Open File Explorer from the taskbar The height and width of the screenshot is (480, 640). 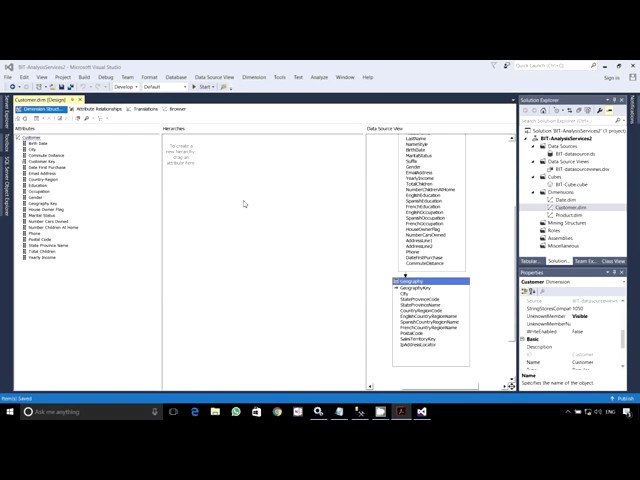215,412
